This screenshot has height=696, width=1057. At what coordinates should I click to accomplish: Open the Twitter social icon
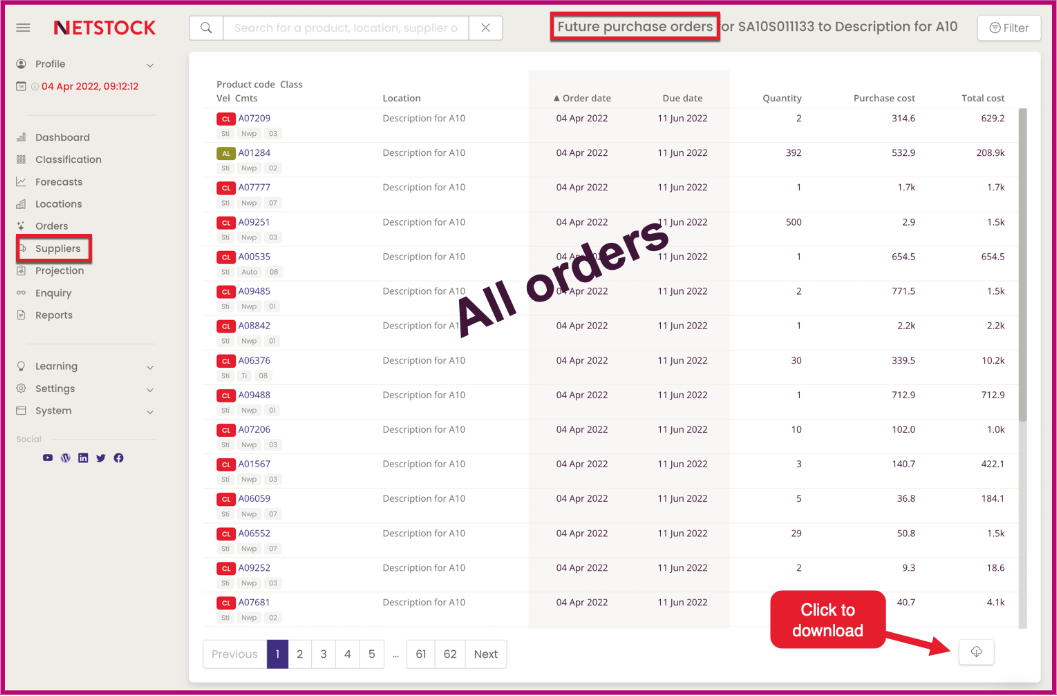[x=101, y=458]
